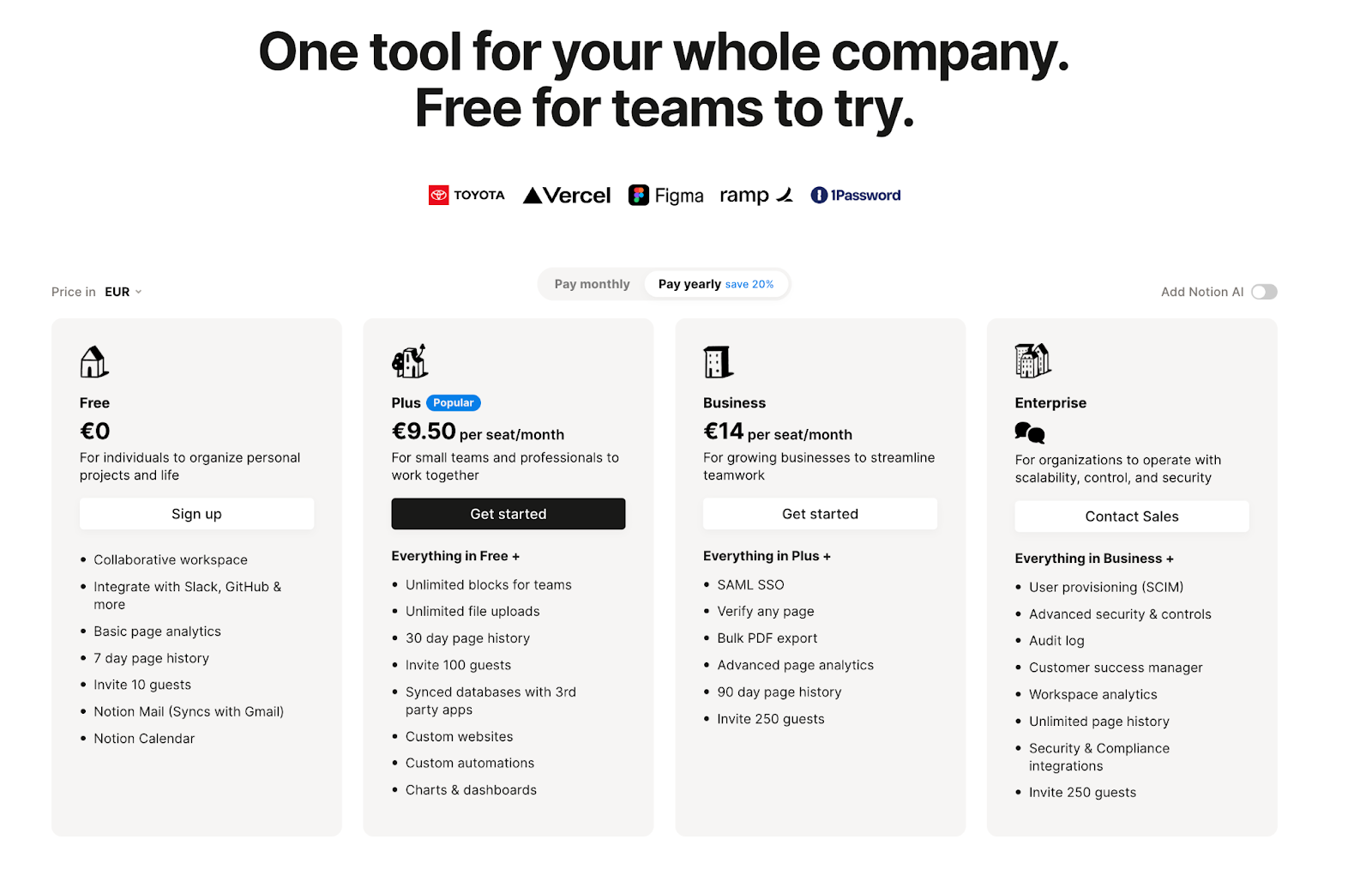1372x876 pixels.
Task: Click the Free plan house icon
Action: click(x=94, y=362)
